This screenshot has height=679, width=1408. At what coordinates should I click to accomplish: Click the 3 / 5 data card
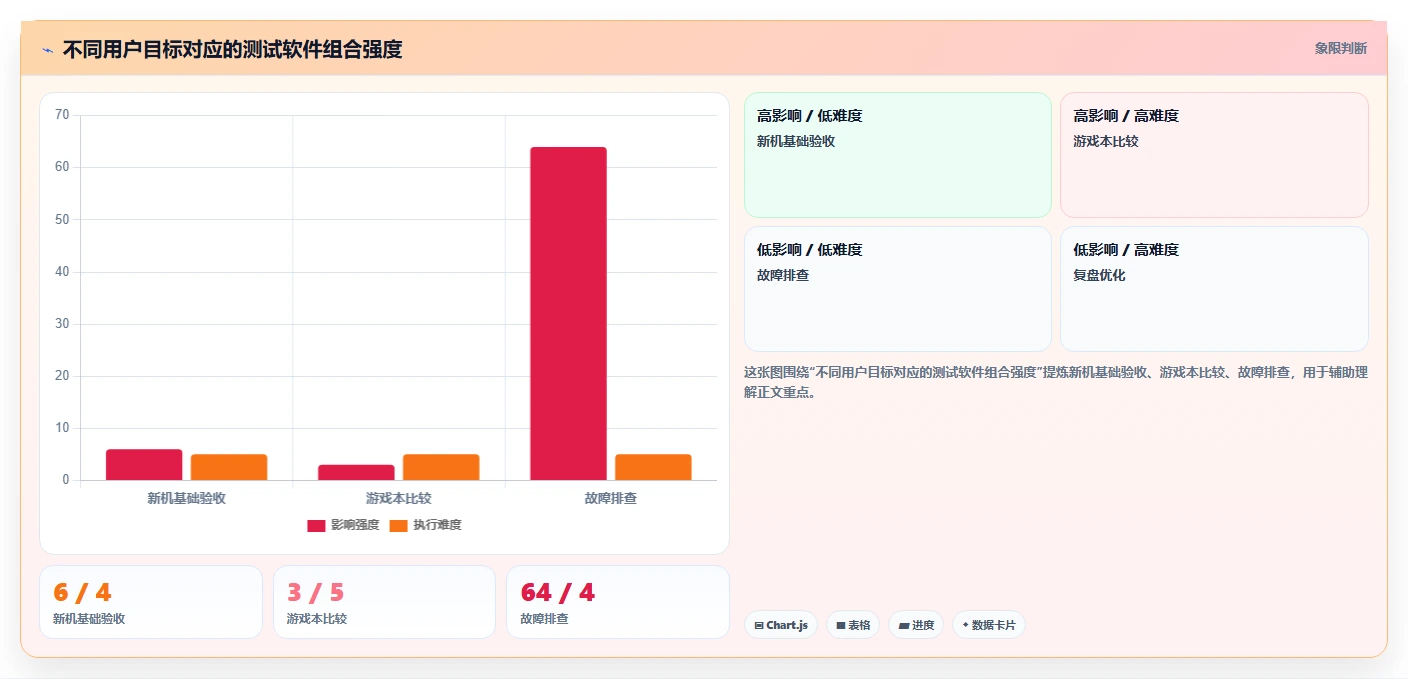click(384, 602)
